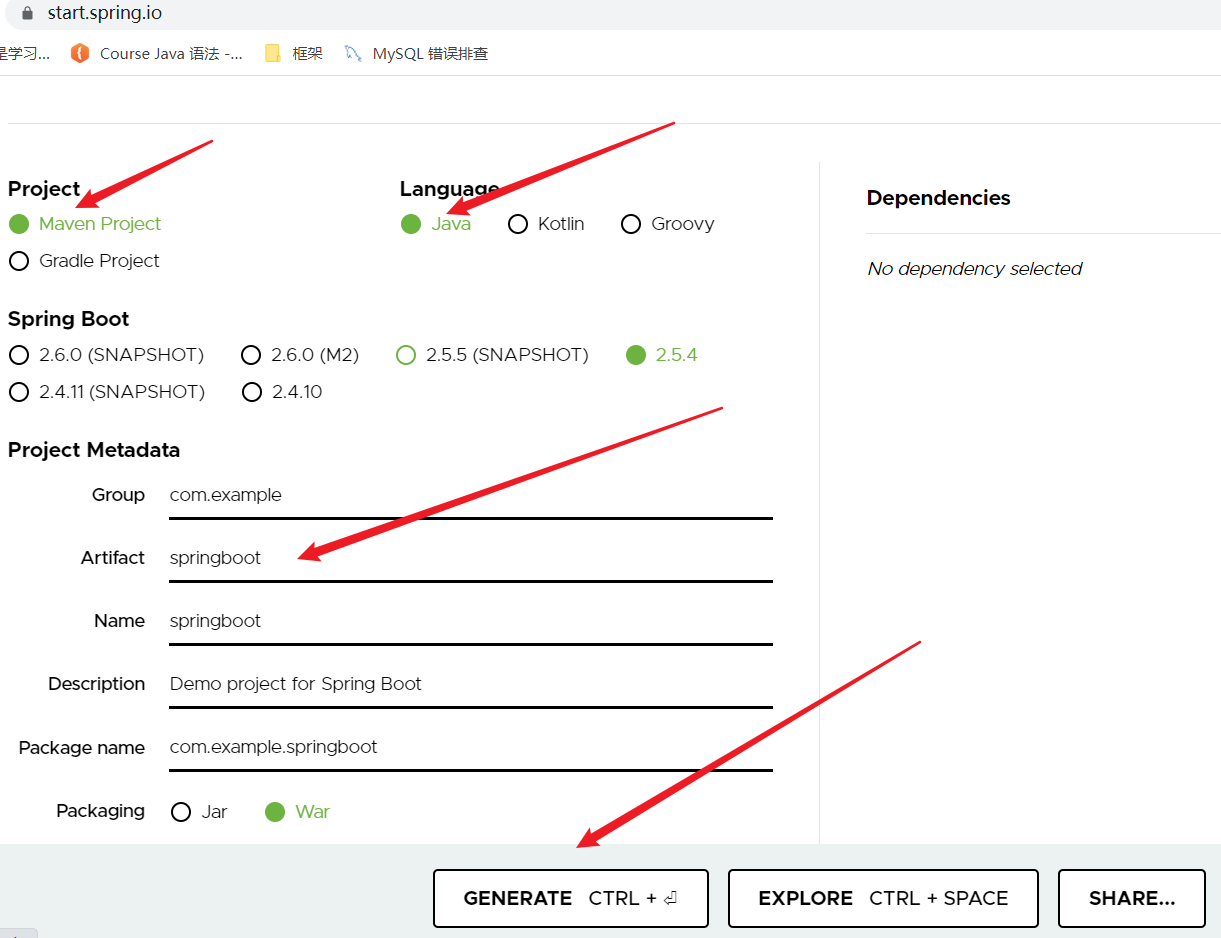Focus the Name input field
1221x938 pixels.
pyautogui.click(x=471, y=622)
